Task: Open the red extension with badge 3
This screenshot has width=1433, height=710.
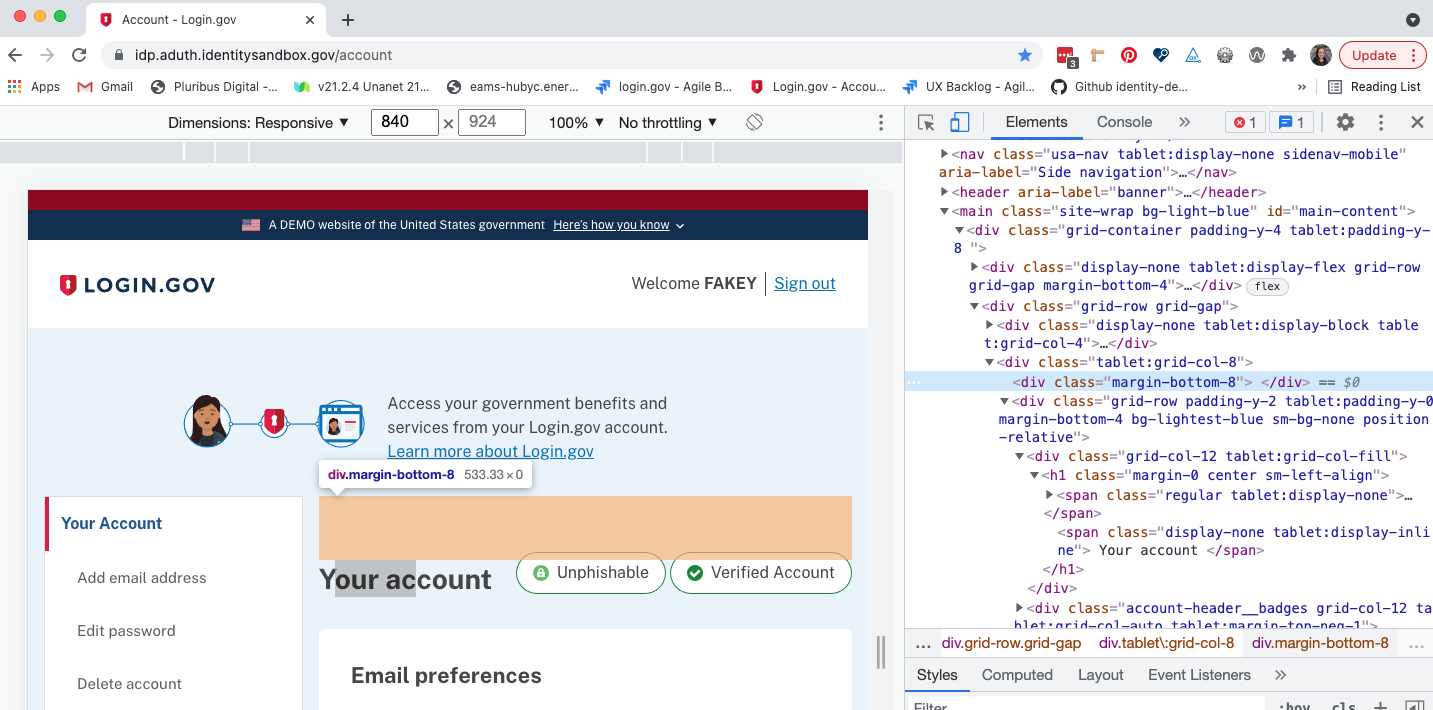Action: [1066, 56]
